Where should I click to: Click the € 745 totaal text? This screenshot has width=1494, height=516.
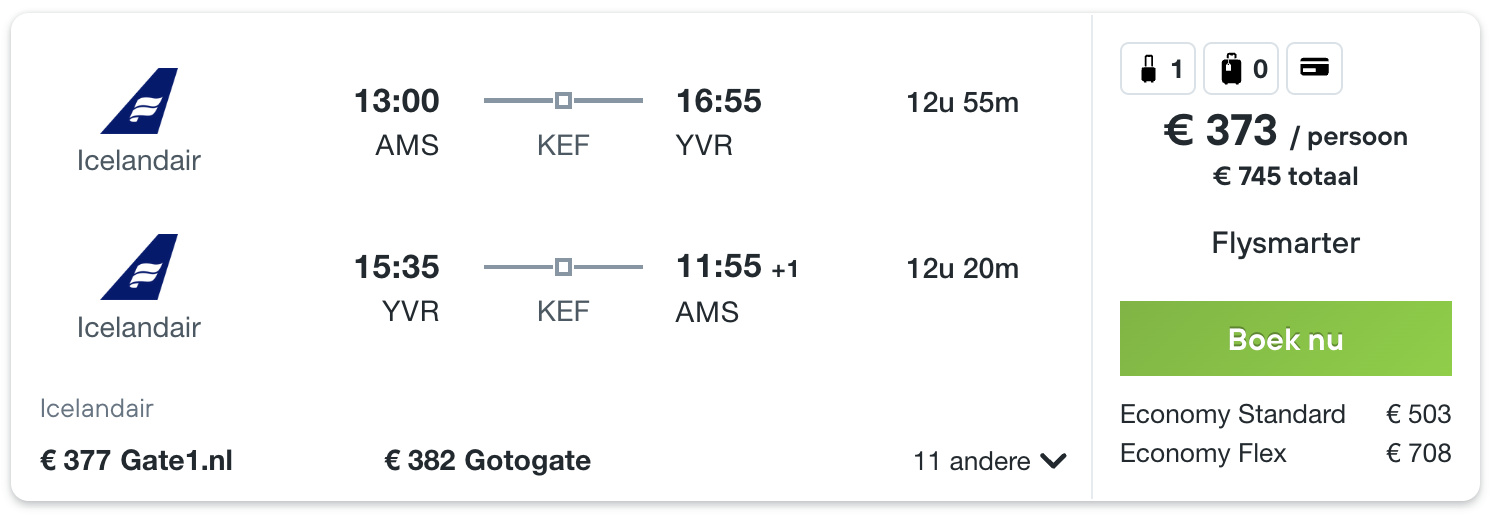[1285, 177]
